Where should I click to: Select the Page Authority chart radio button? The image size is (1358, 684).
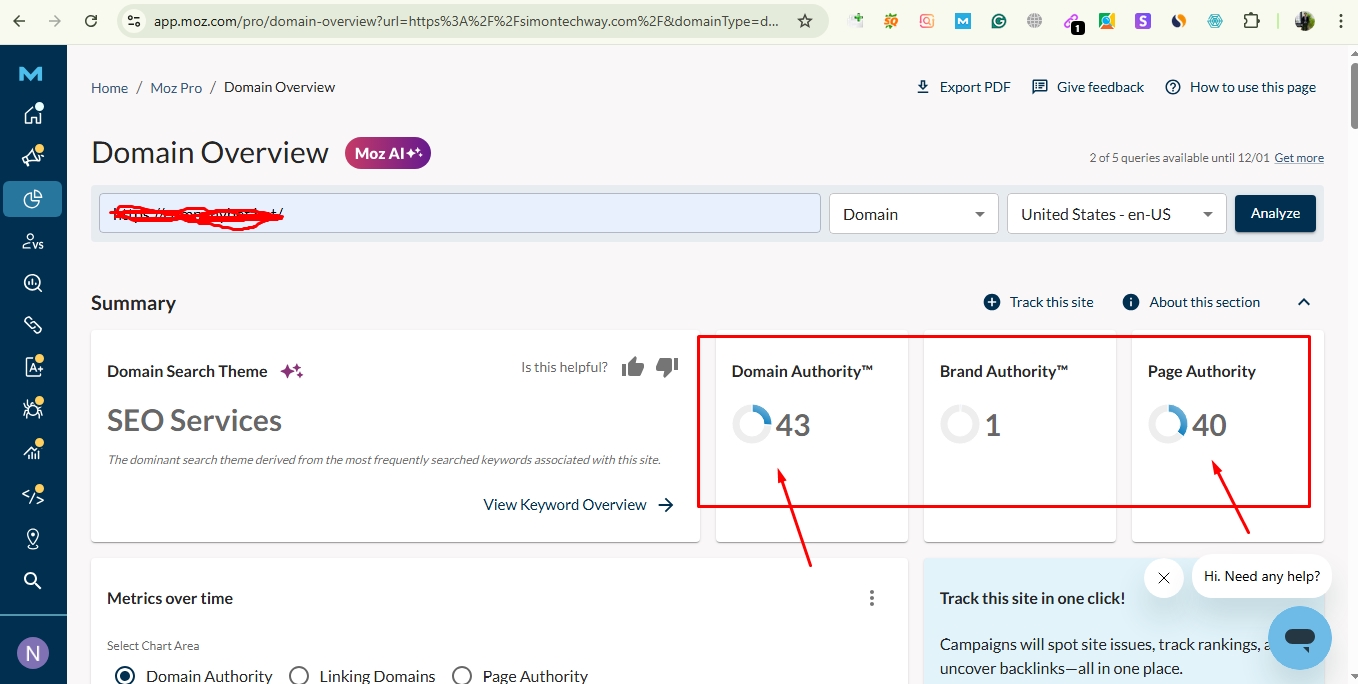pyautogui.click(x=461, y=676)
